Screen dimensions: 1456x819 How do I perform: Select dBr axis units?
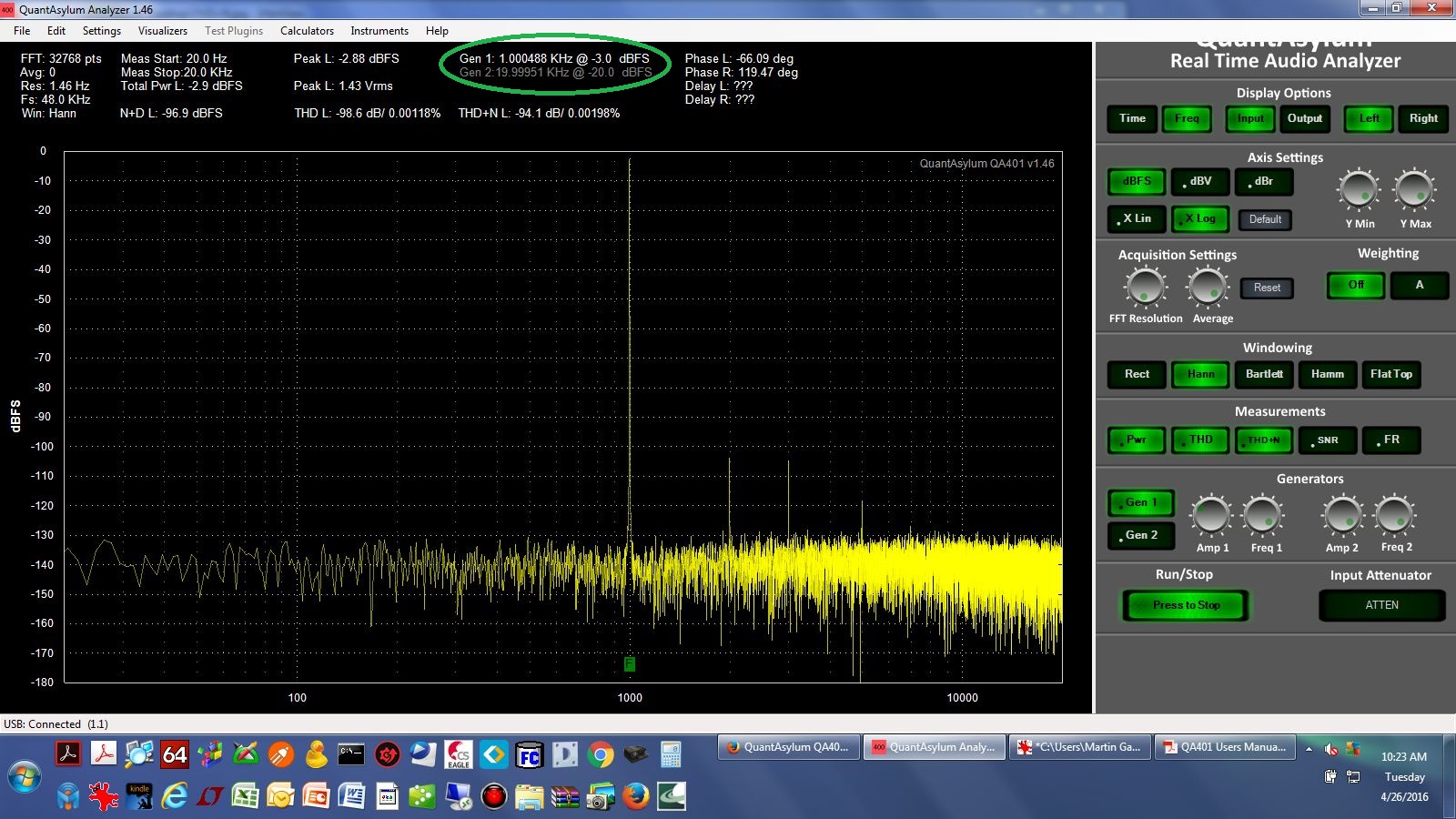coord(1264,181)
